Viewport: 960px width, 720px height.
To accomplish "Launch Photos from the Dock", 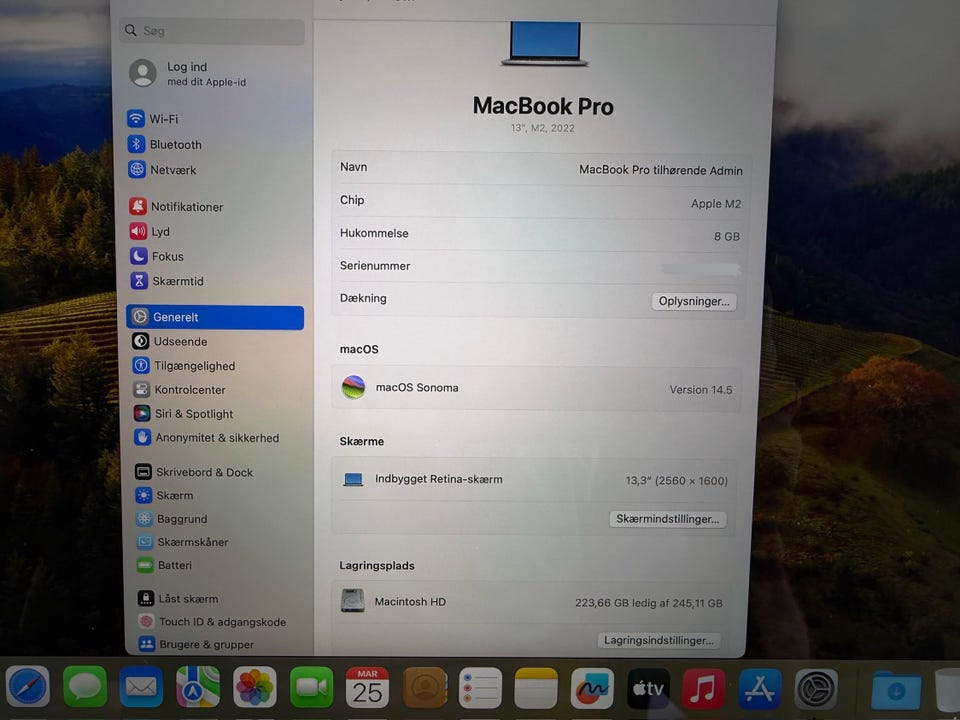I will [x=255, y=687].
